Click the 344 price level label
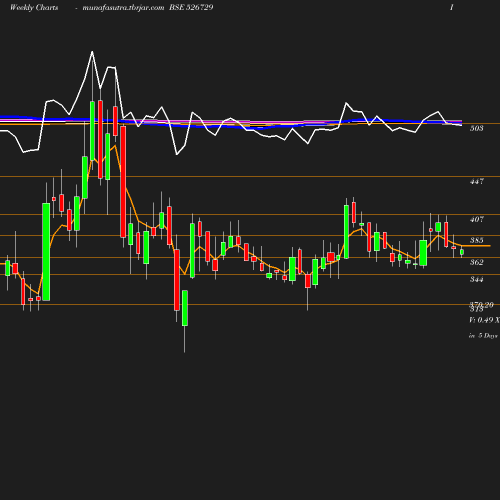The height and width of the screenshot is (500, 500). pos(477,279)
